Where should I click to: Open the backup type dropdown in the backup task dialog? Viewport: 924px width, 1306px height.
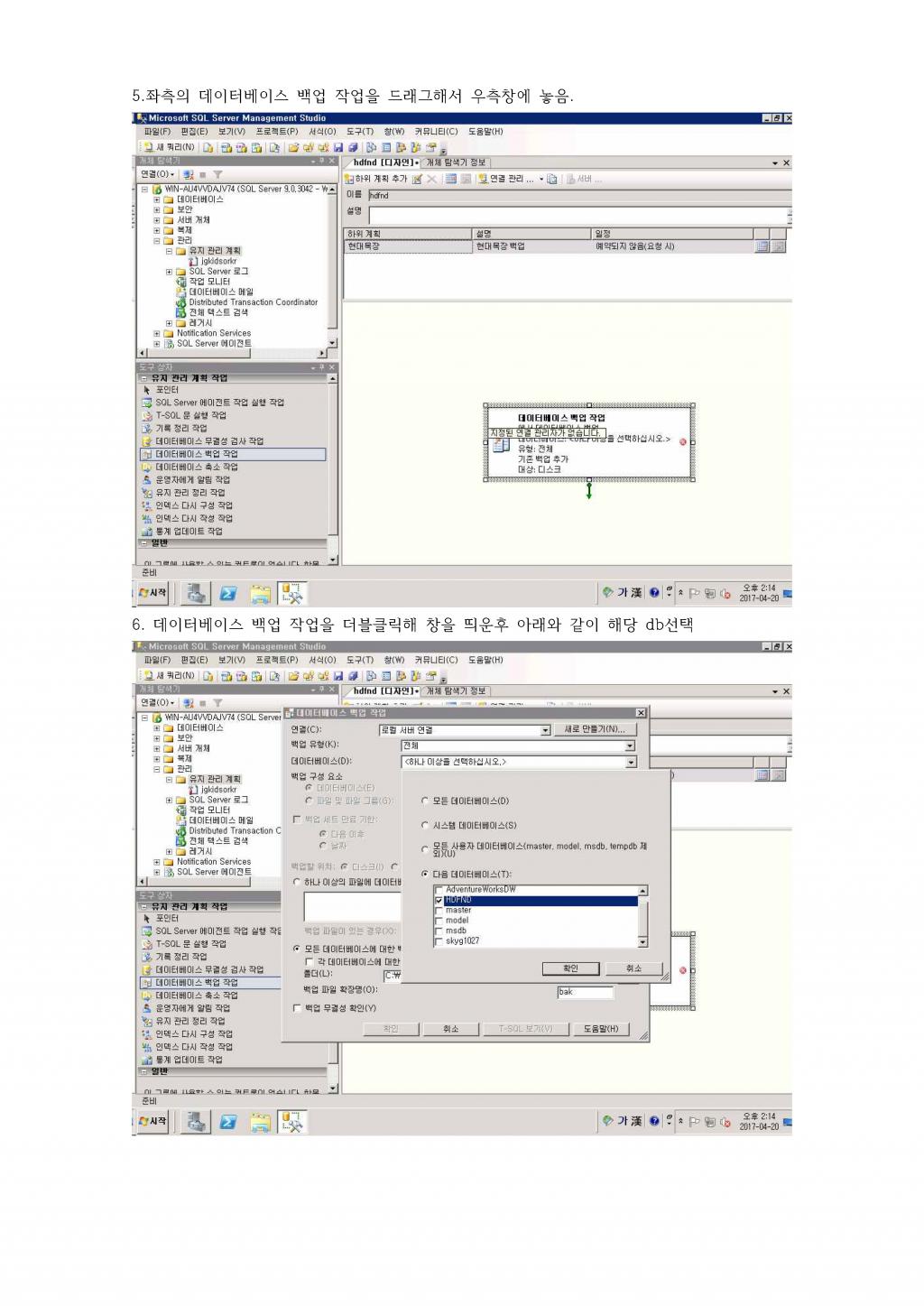pos(630,746)
